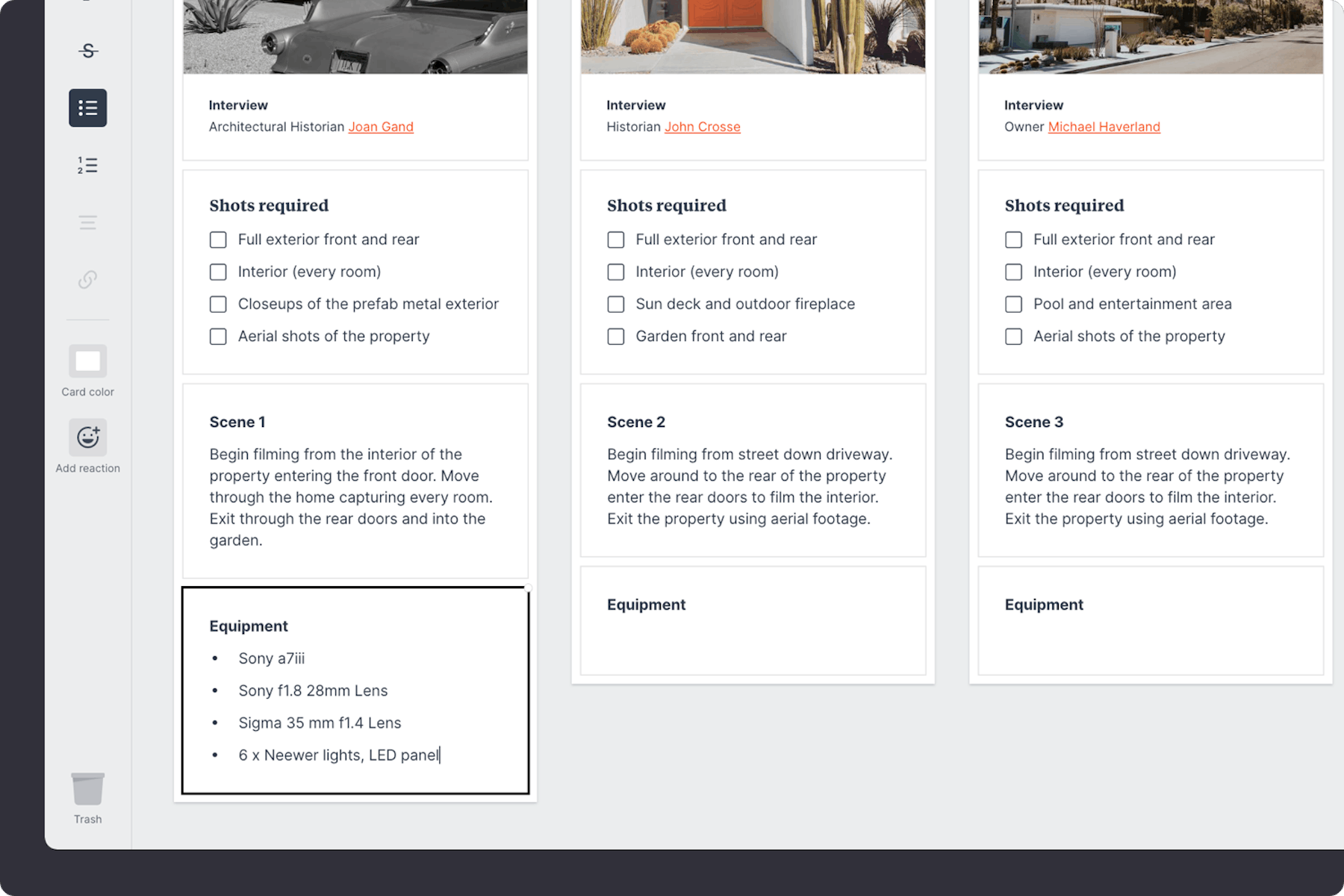Screen dimensions: 1344x896
Task: Click the link icon in the sidebar
Action: coord(87,280)
